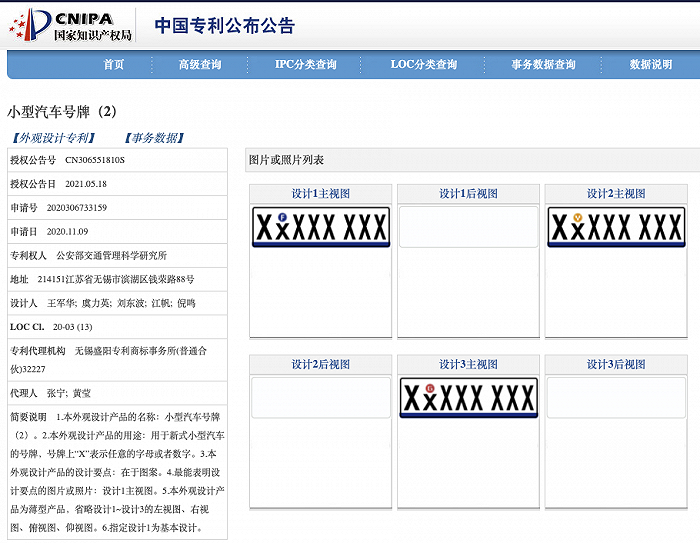The height and width of the screenshot is (543, 700).
Task: Click the patentee 公安部交通管理科学研究所
Action: (x=111, y=255)
